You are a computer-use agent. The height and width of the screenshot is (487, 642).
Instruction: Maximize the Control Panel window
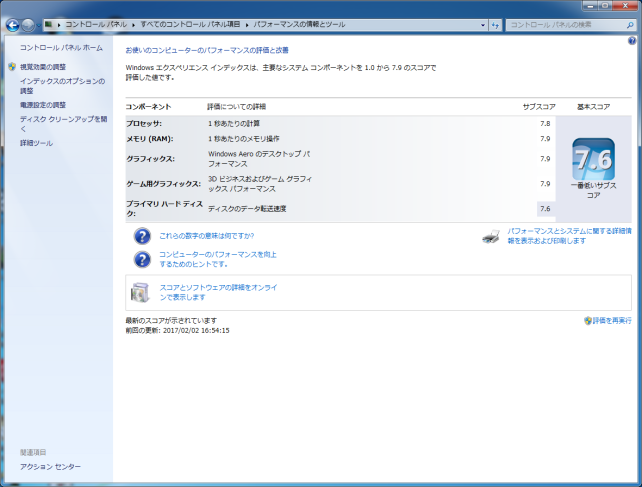pos(605,5)
